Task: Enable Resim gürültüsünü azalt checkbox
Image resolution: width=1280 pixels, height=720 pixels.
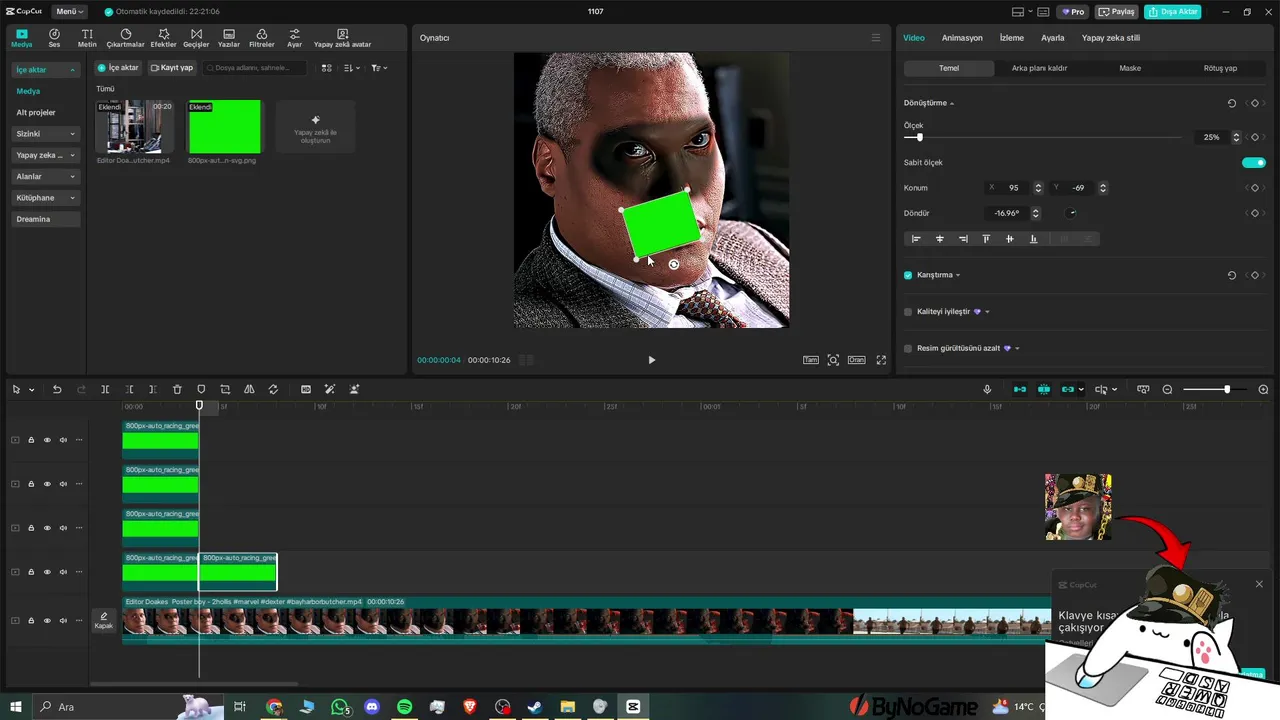Action: coord(908,348)
